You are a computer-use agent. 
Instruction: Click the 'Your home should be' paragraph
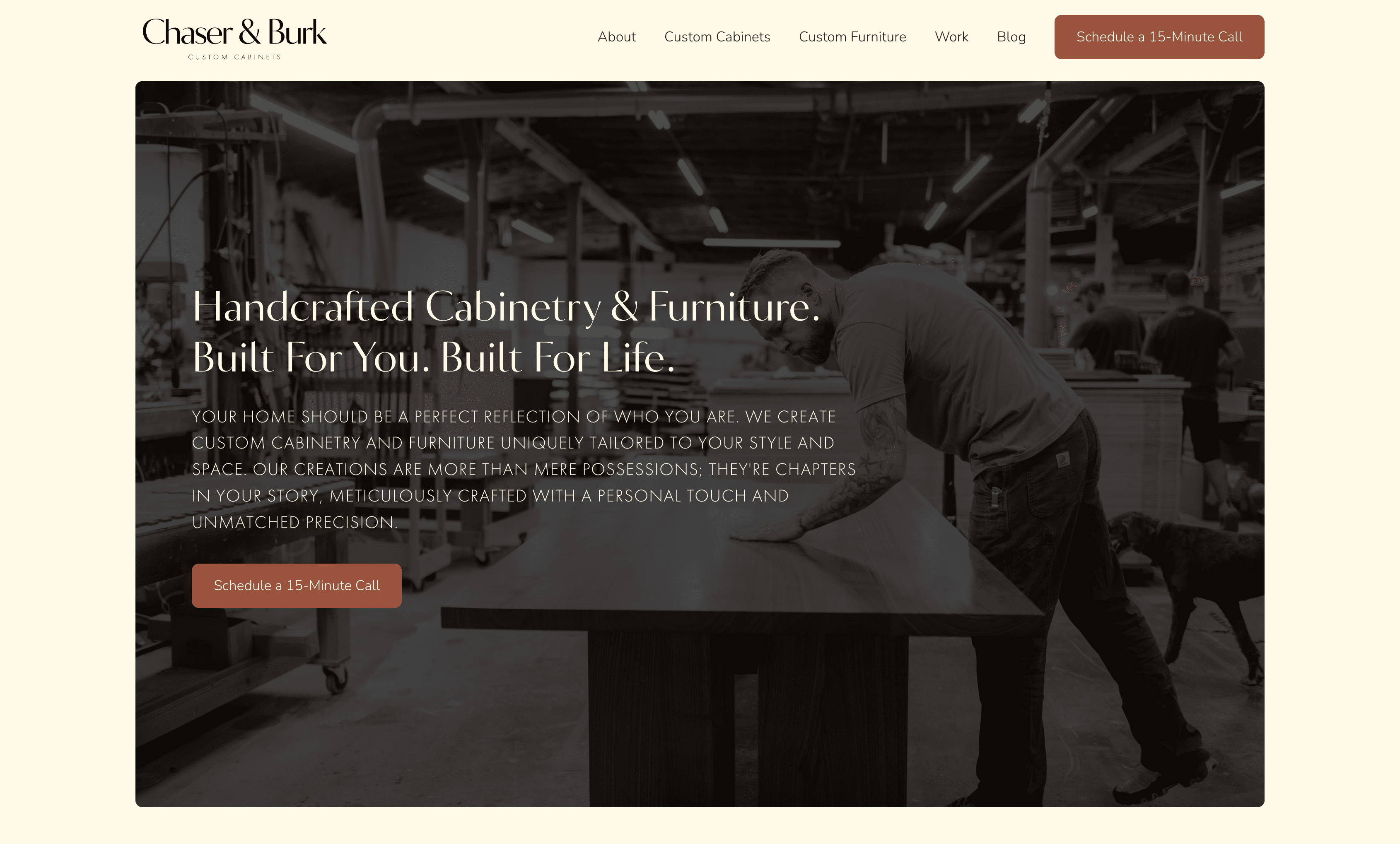coord(524,469)
